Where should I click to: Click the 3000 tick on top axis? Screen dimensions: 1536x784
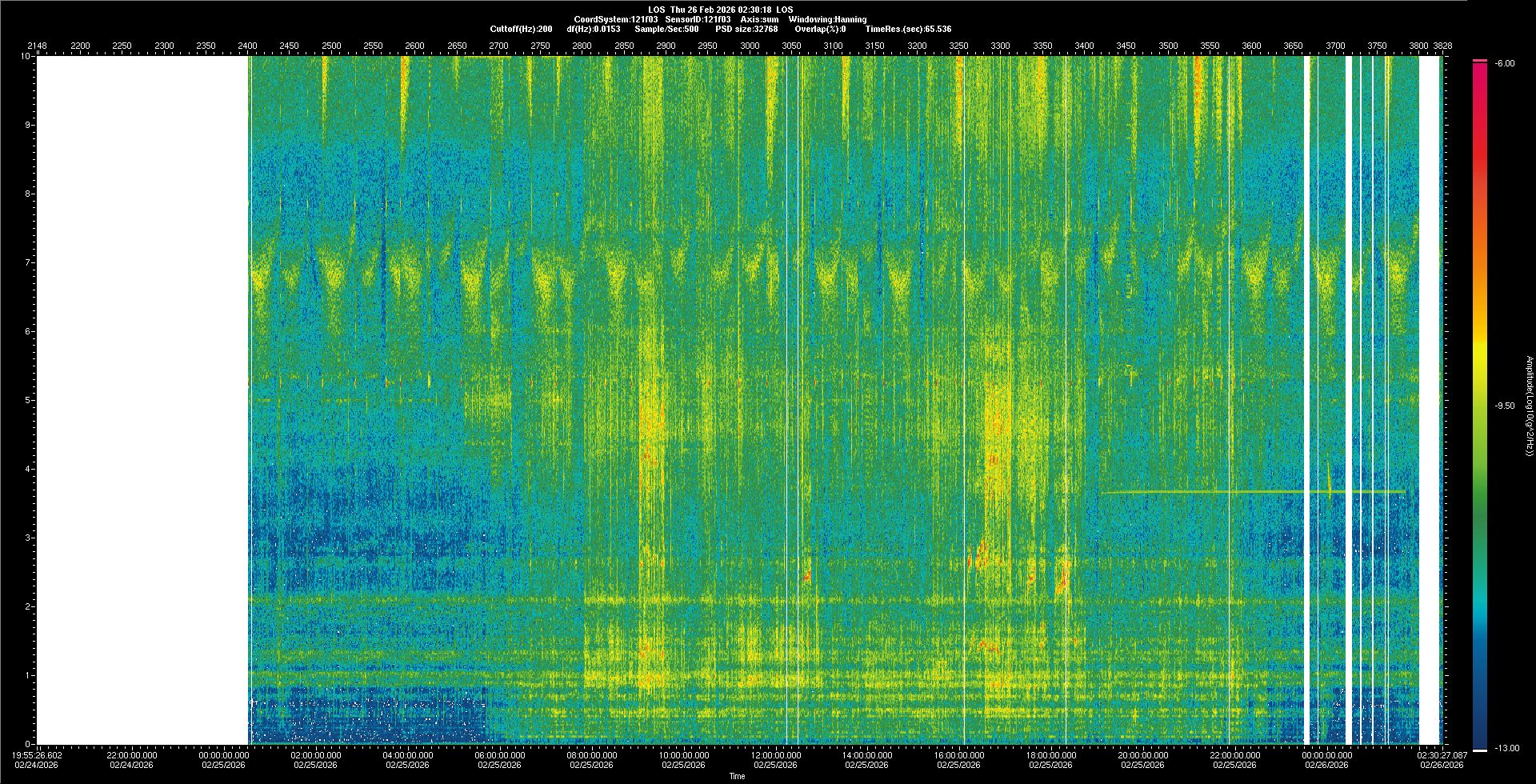point(750,46)
